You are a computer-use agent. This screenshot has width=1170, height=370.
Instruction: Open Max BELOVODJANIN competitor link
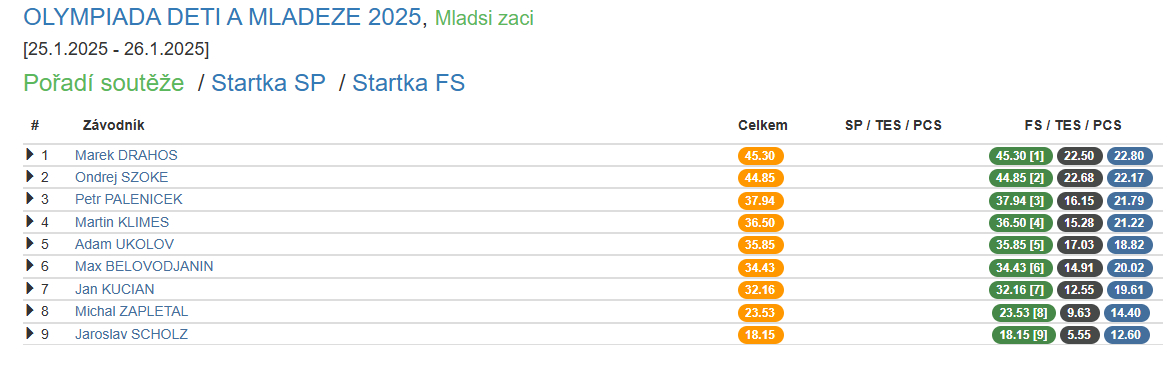pos(144,266)
